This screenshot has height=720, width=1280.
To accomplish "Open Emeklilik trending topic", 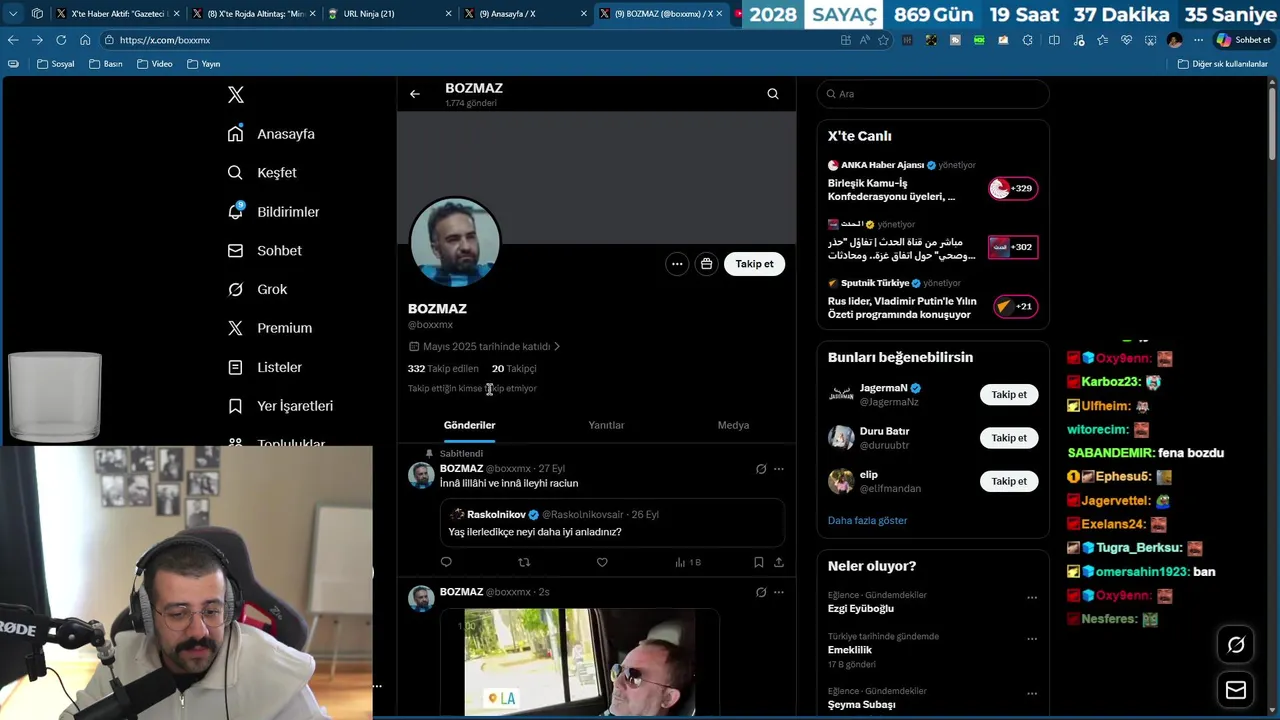I will click(850, 650).
